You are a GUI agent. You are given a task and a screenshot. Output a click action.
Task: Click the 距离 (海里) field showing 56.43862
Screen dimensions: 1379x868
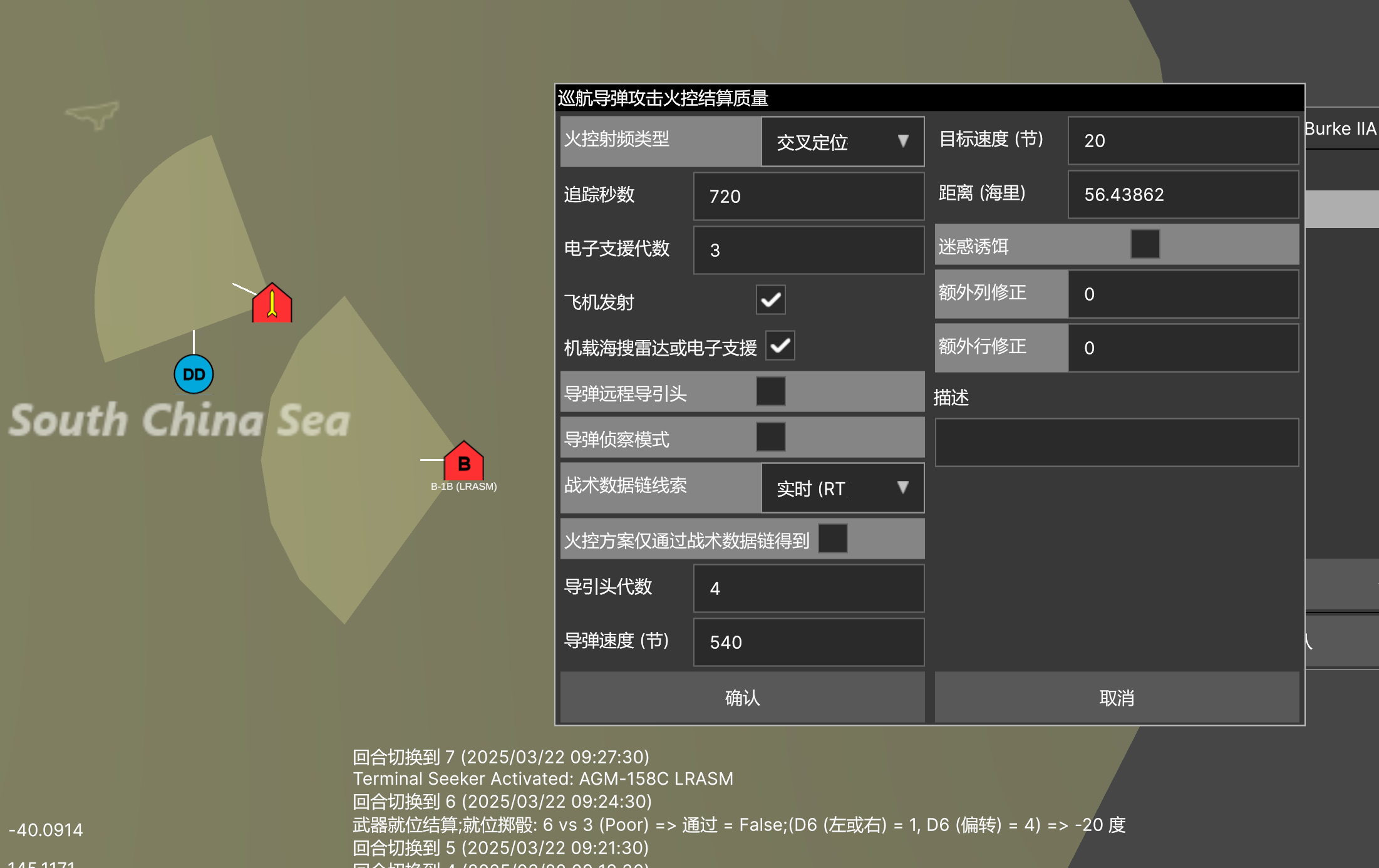[1183, 194]
